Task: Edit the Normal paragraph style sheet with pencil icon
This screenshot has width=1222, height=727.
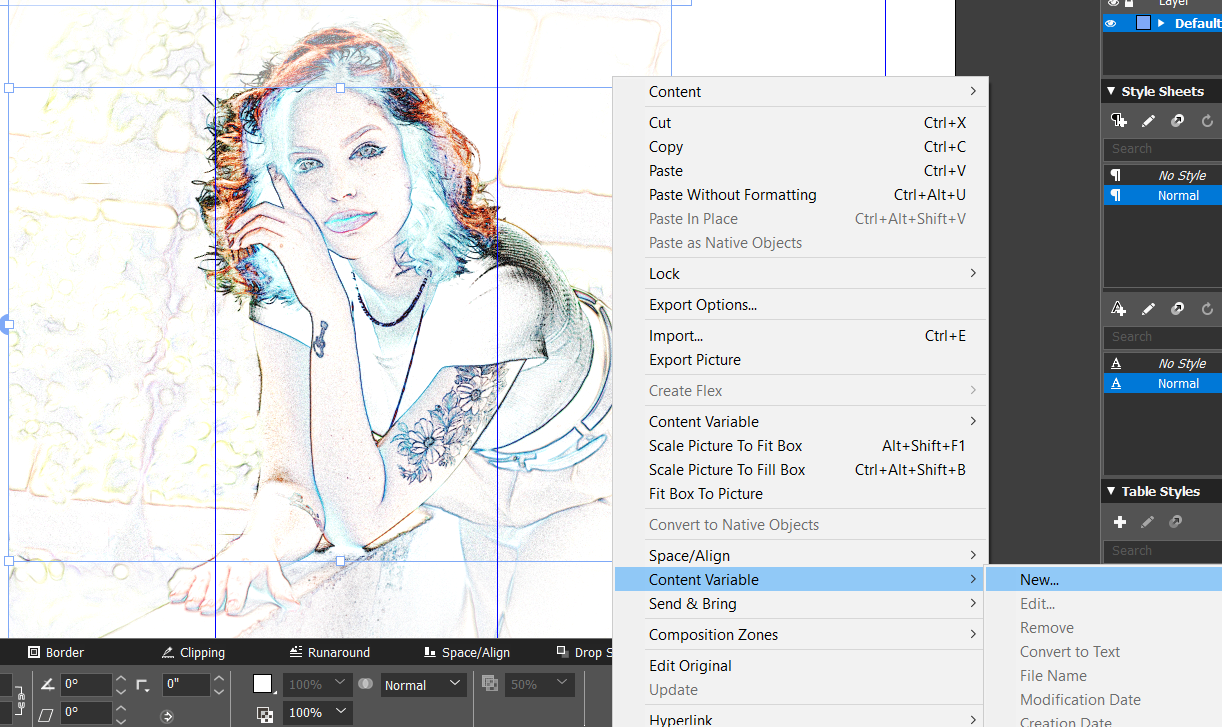Action: tap(1147, 120)
